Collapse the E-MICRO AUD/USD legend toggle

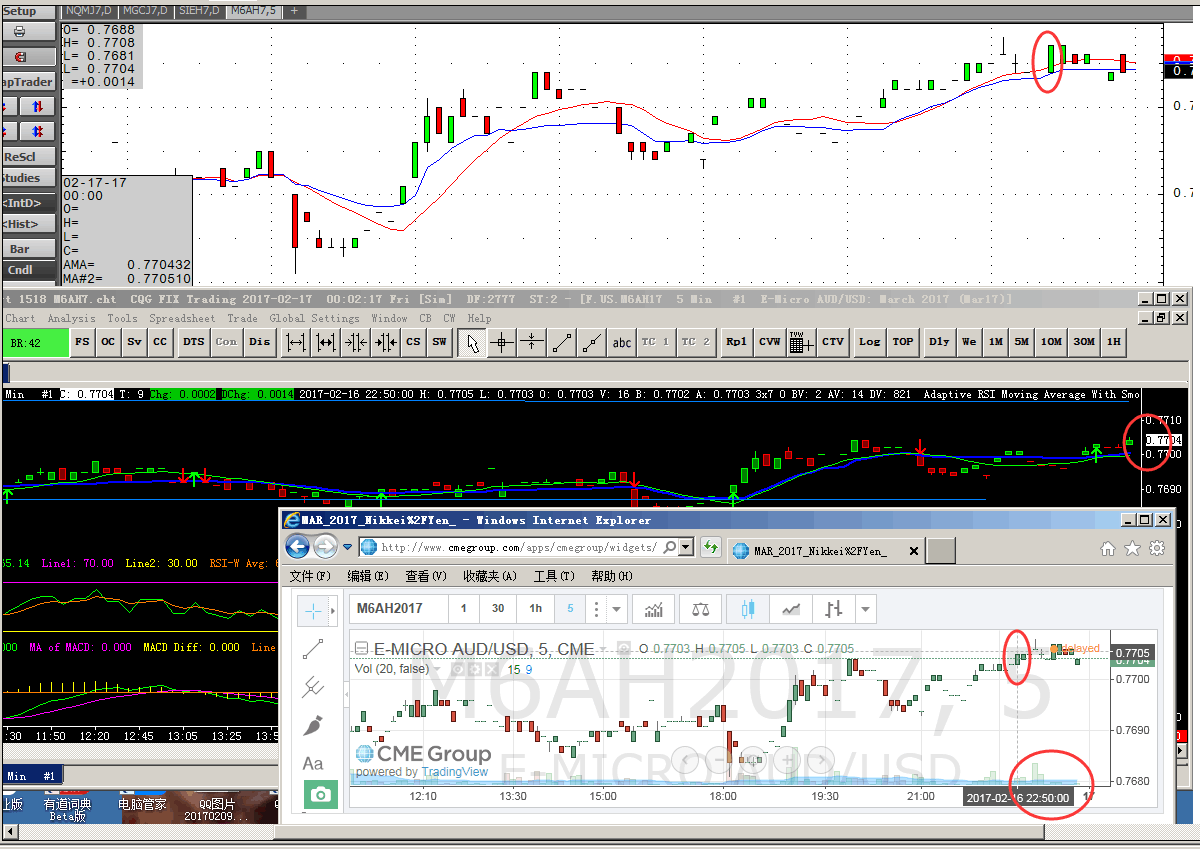pyautogui.click(x=362, y=648)
